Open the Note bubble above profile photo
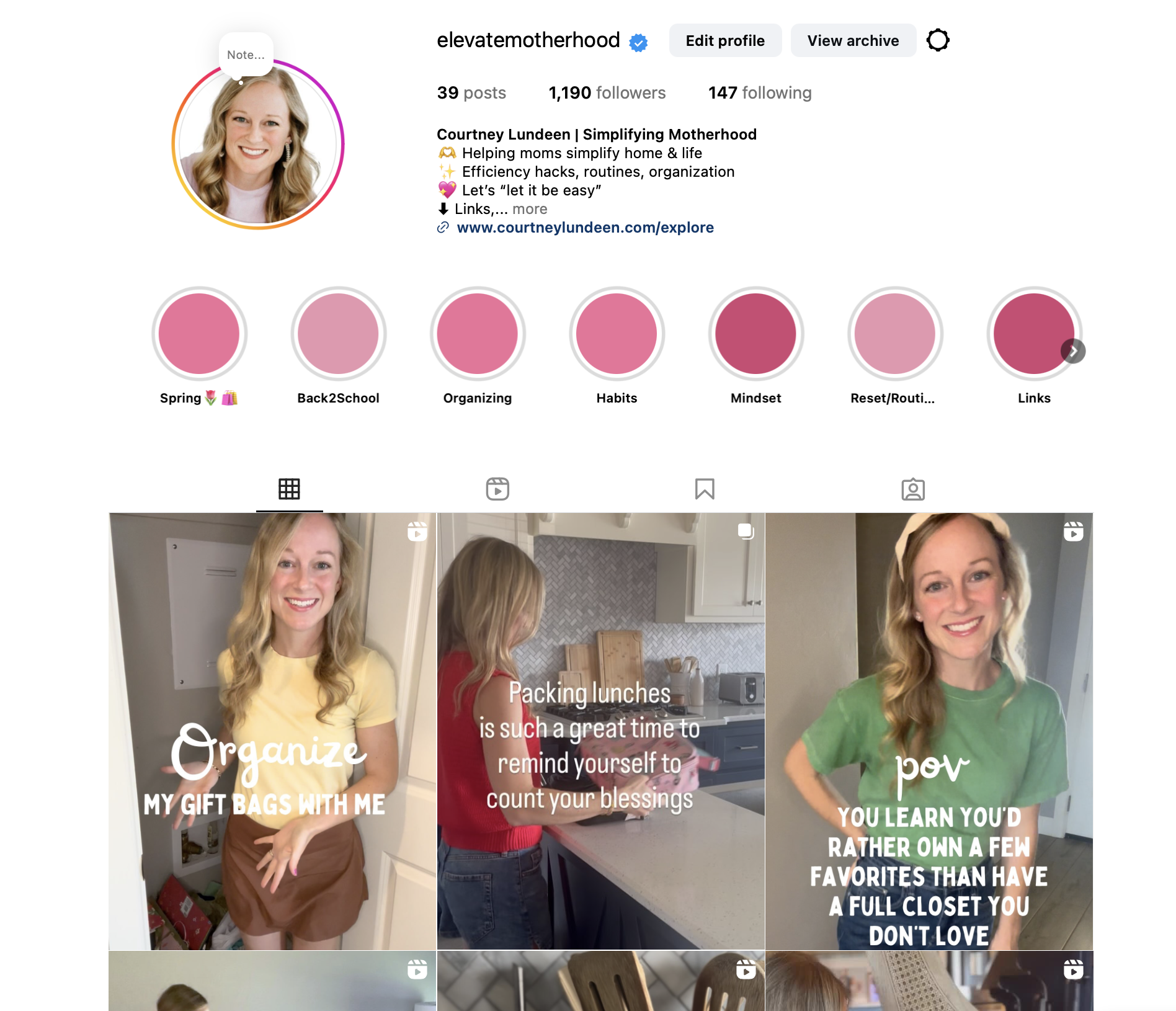 pos(246,55)
